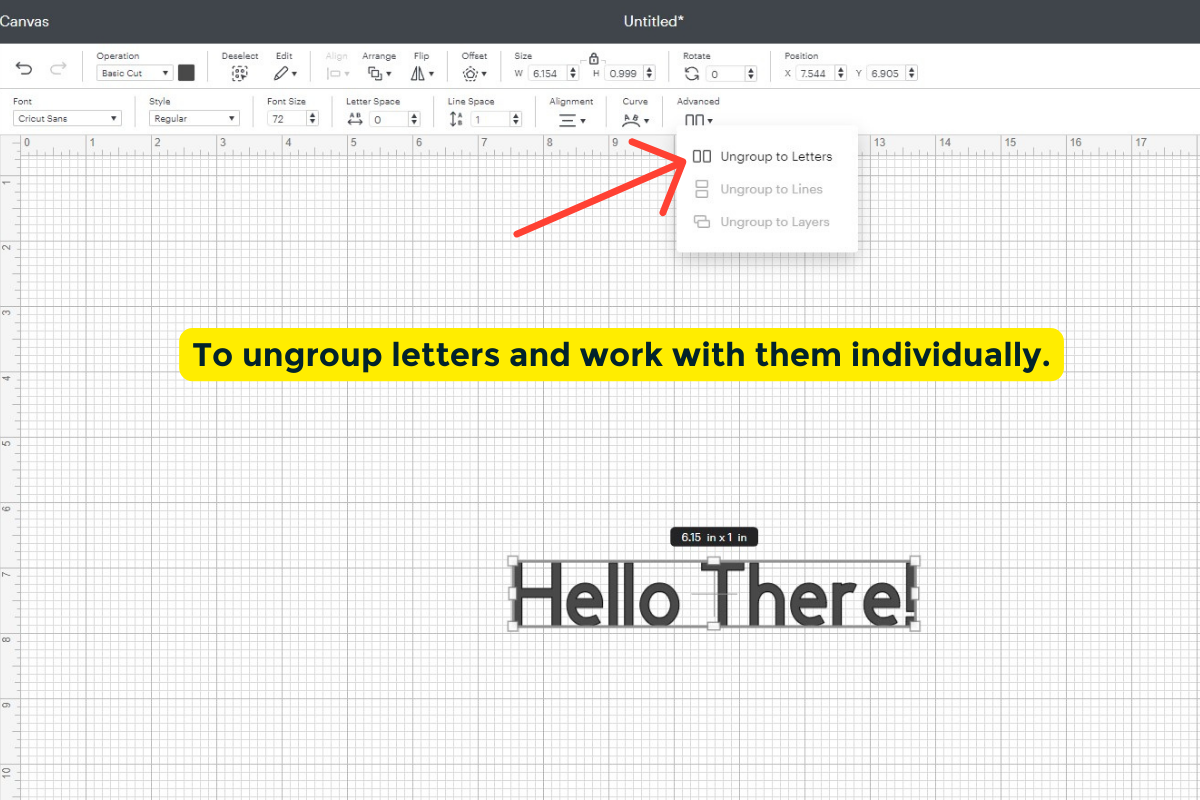Click the top-left selection handle of text
Viewport: 1200px width, 800px height.
513,561
